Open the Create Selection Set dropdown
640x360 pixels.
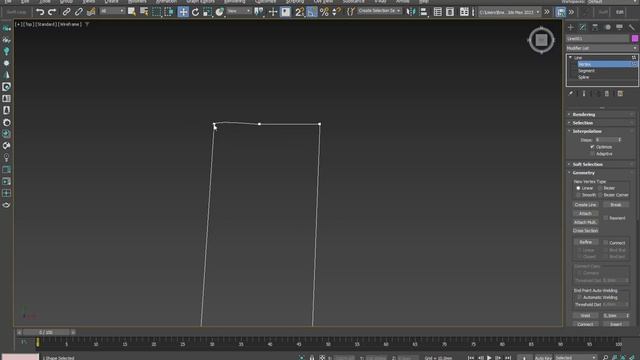click(379, 11)
